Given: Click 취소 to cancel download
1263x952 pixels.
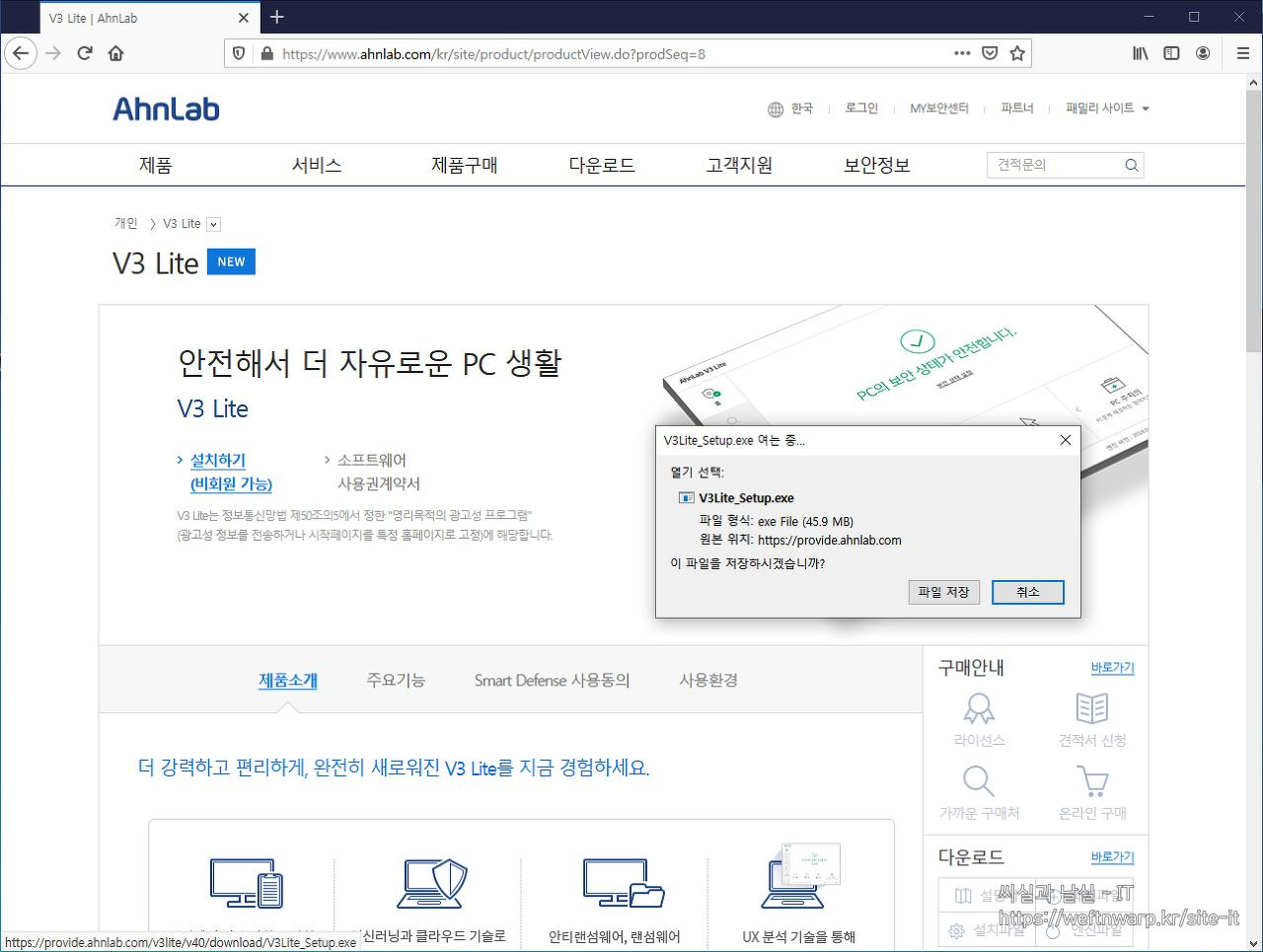Looking at the screenshot, I should [x=1028, y=592].
